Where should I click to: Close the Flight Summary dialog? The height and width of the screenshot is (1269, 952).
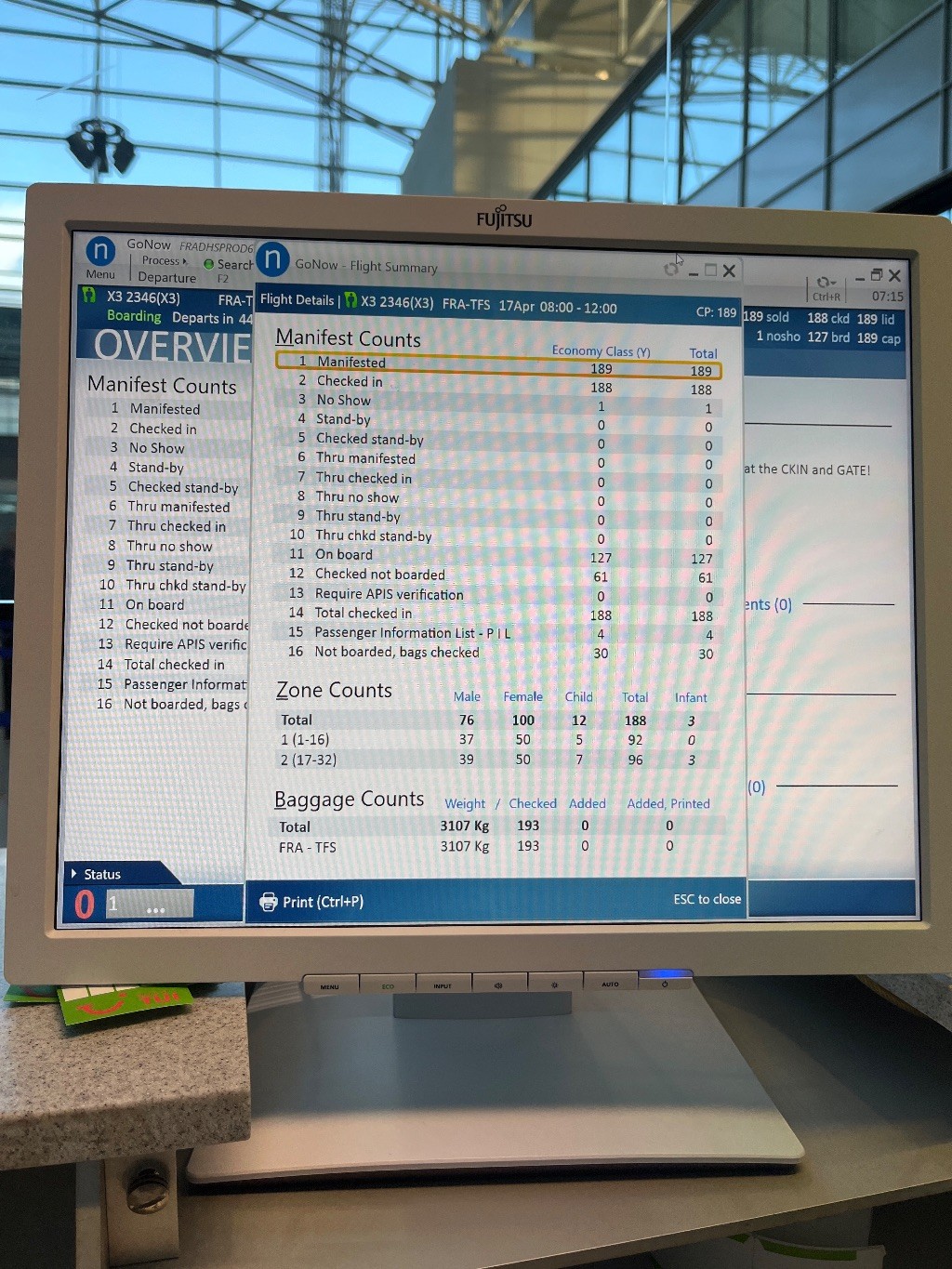click(x=729, y=271)
